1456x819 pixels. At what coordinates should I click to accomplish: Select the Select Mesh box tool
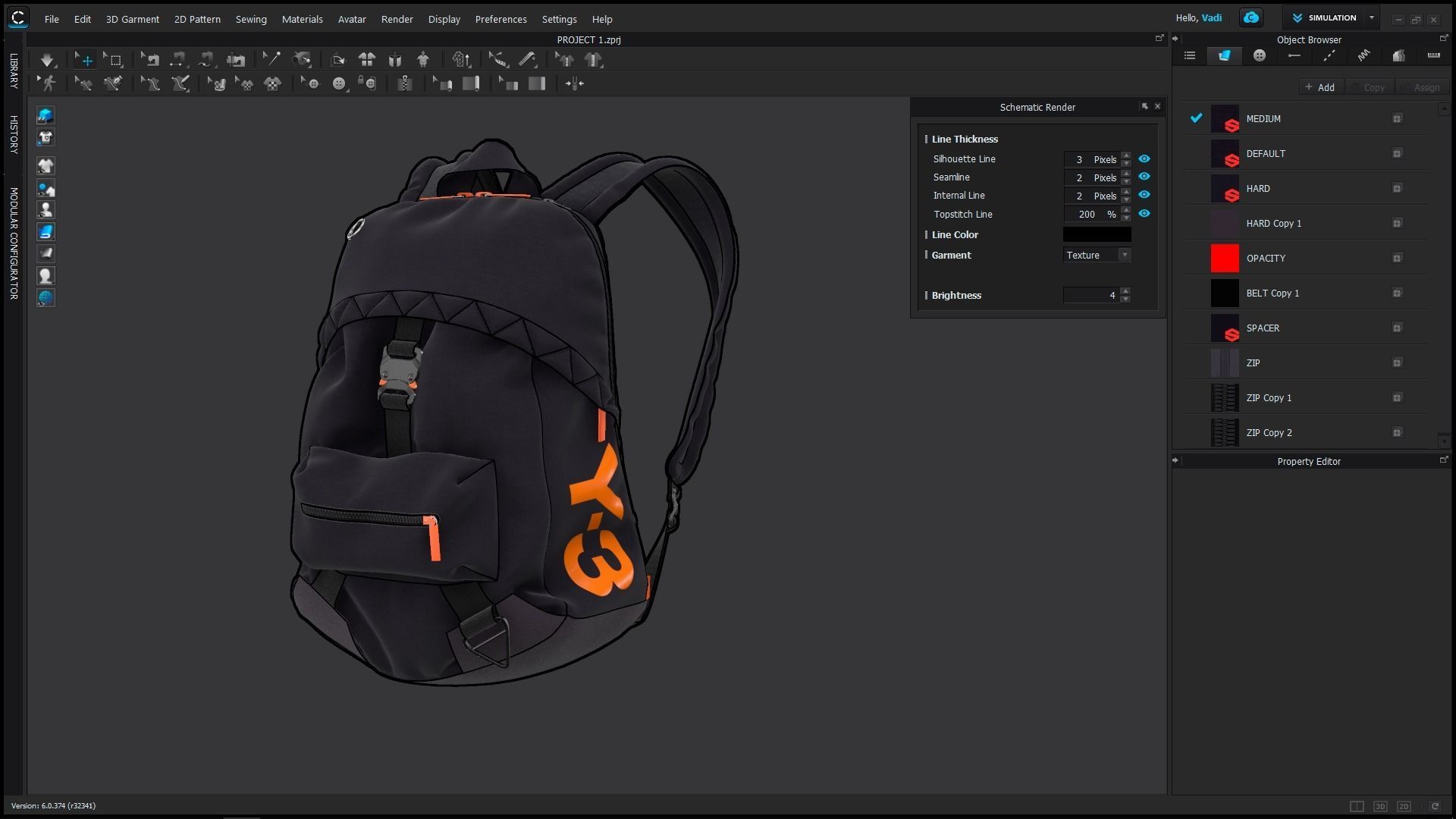point(114,59)
